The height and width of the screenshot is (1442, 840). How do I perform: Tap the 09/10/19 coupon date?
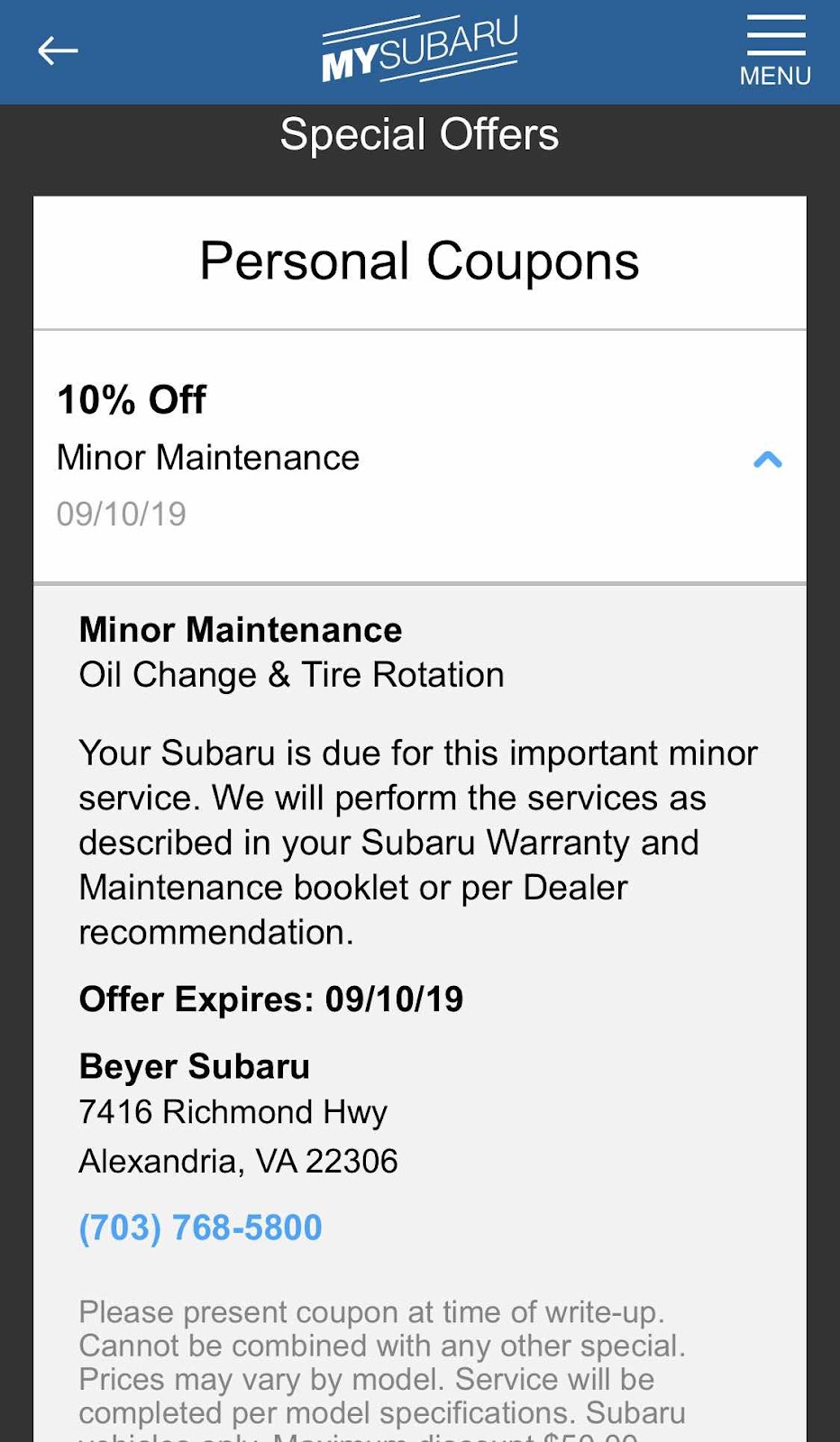coord(122,515)
